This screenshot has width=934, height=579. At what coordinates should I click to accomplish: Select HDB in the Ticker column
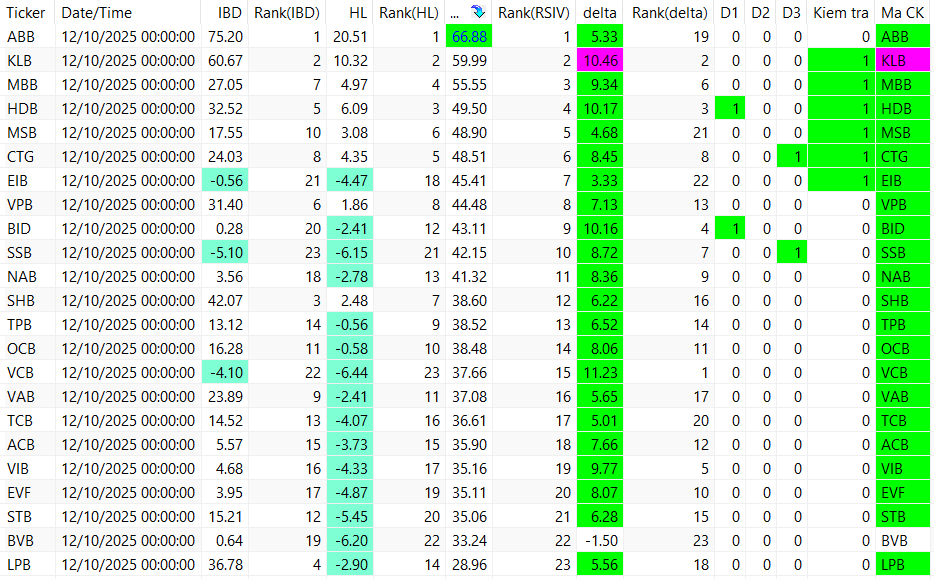coord(22,108)
